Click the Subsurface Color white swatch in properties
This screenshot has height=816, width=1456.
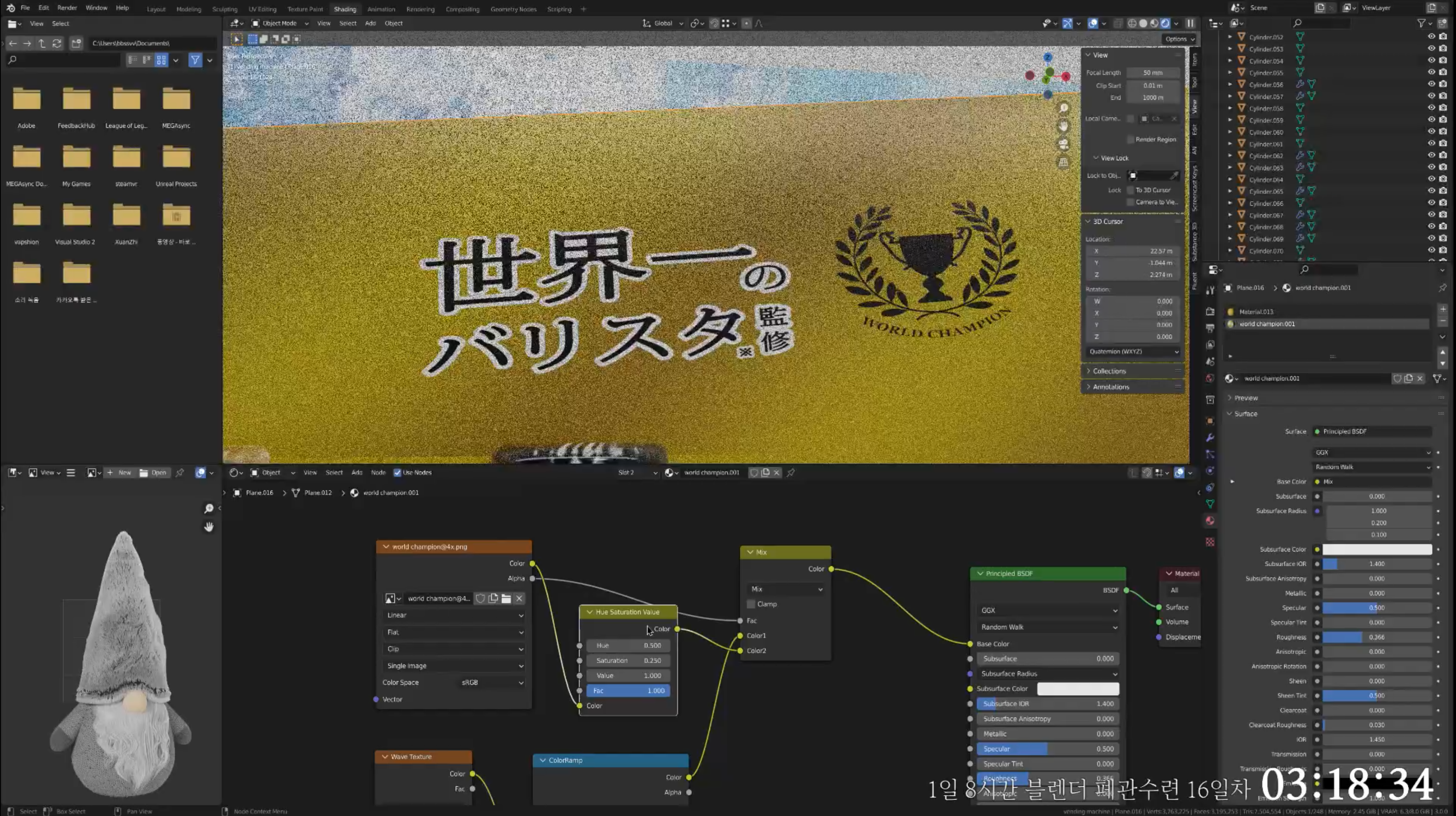[1377, 549]
